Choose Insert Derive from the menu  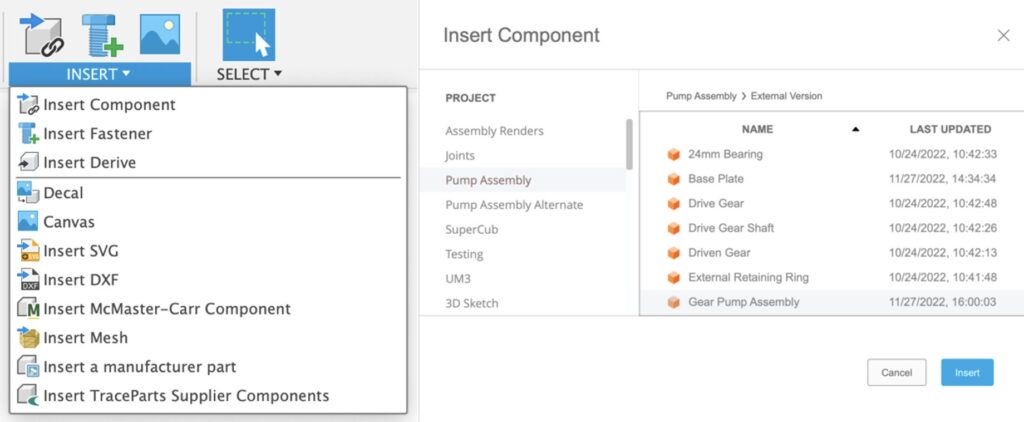pyautogui.click(x=89, y=163)
